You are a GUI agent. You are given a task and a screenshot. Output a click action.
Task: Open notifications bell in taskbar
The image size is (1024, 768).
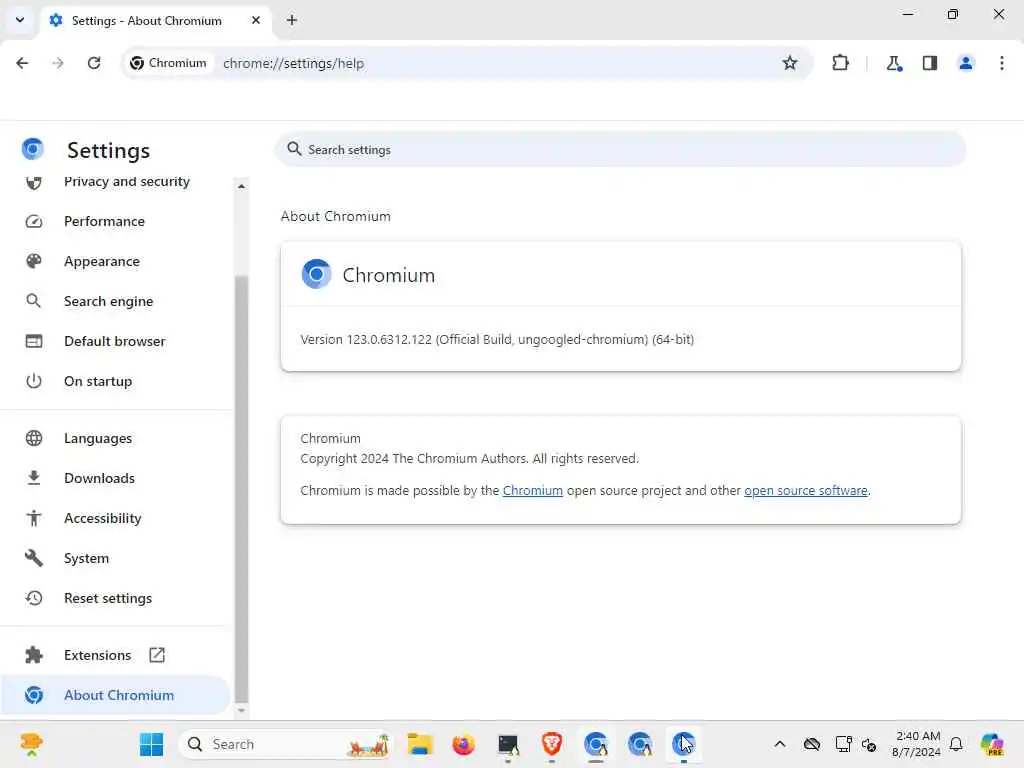click(x=956, y=744)
